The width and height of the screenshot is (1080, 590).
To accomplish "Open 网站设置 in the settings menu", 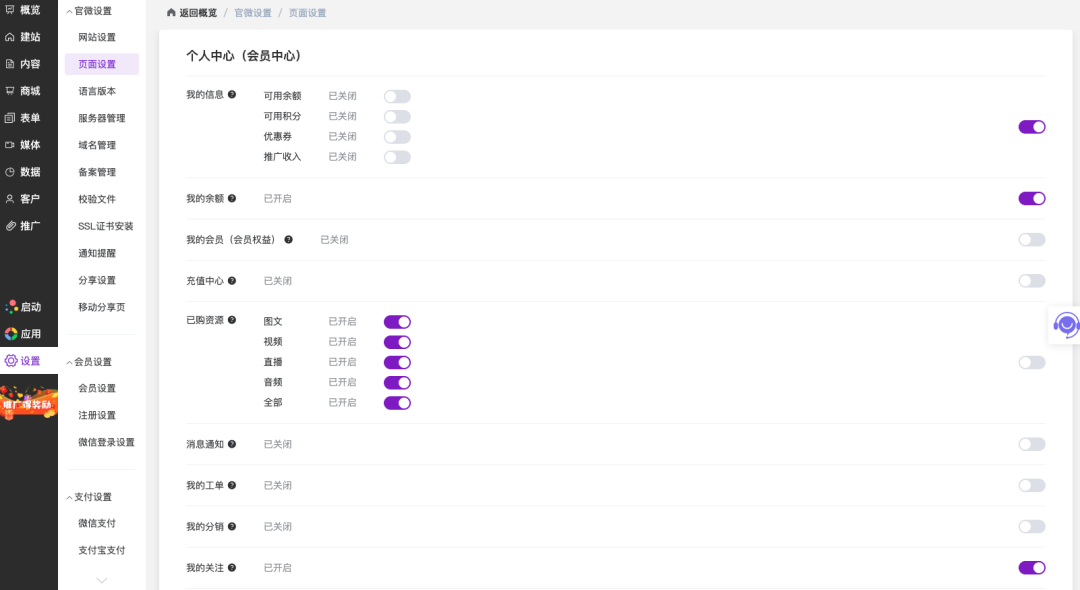I will tap(97, 37).
